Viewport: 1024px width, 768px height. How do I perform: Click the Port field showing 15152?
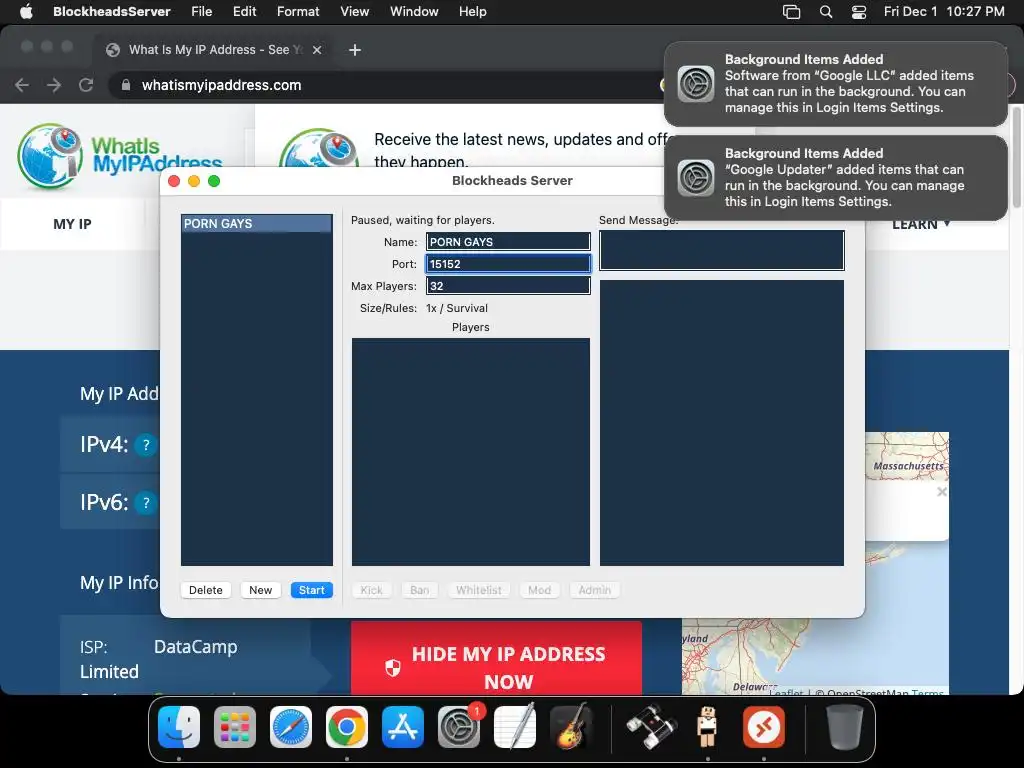[508, 264]
